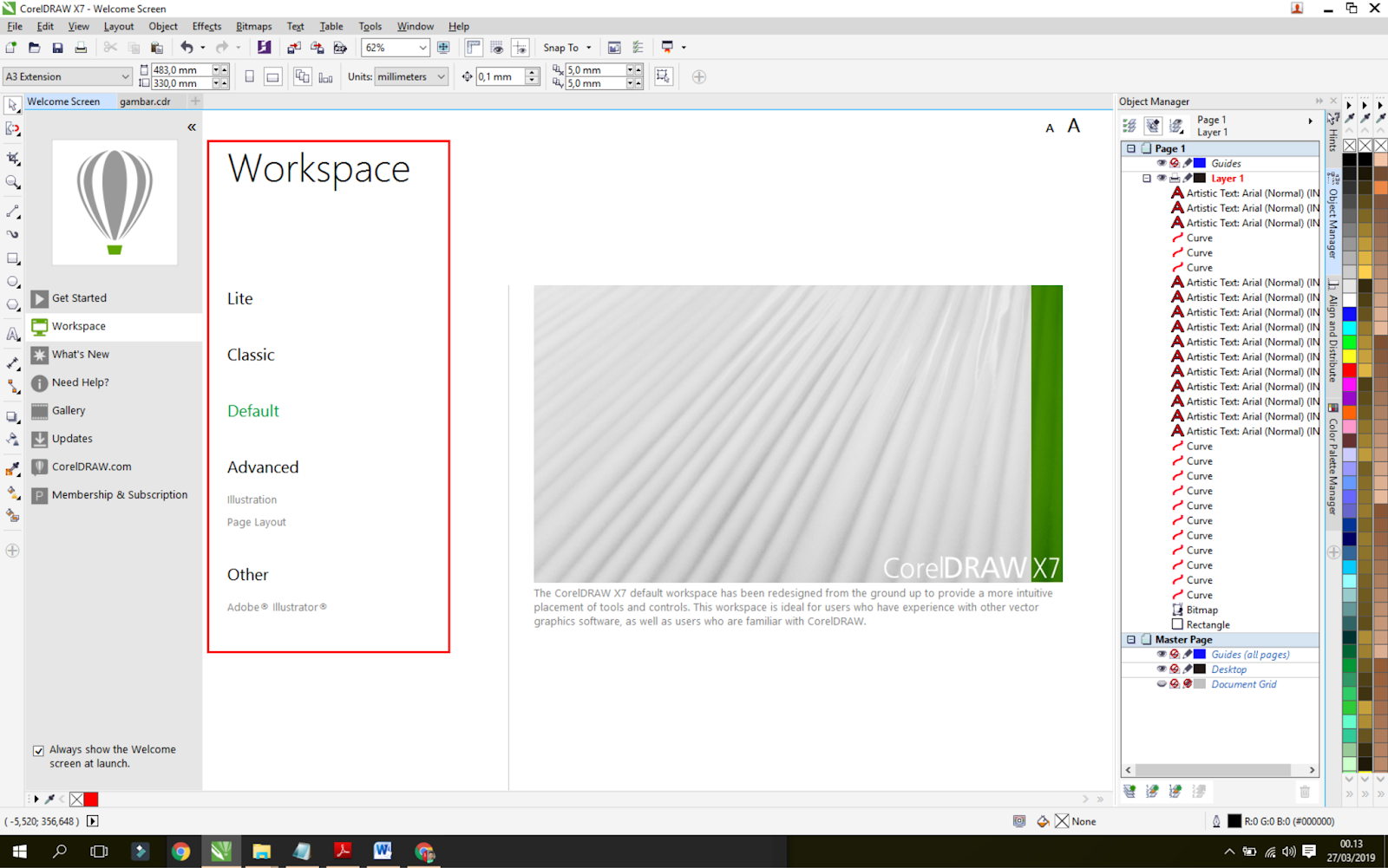Collapse the Page 1 tree node
Viewport: 1388px width, 868px height.
pos(1131,148)
